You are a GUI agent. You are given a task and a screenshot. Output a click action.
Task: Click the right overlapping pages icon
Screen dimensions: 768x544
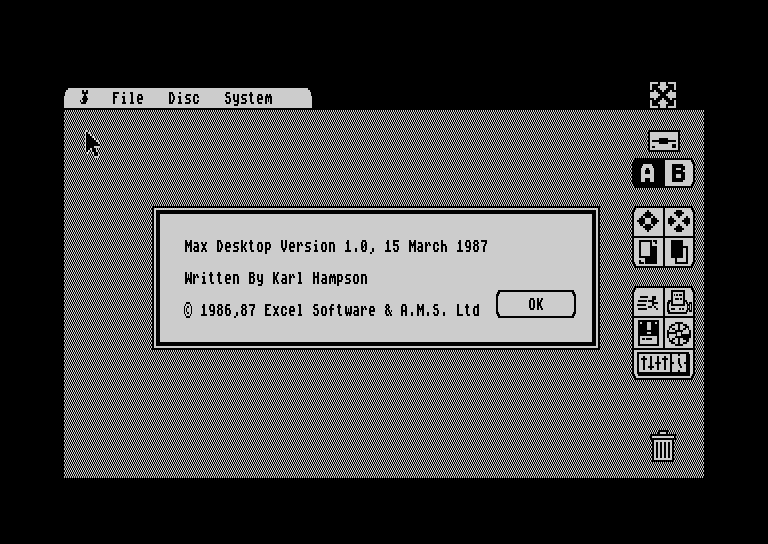tap(679, 252)
